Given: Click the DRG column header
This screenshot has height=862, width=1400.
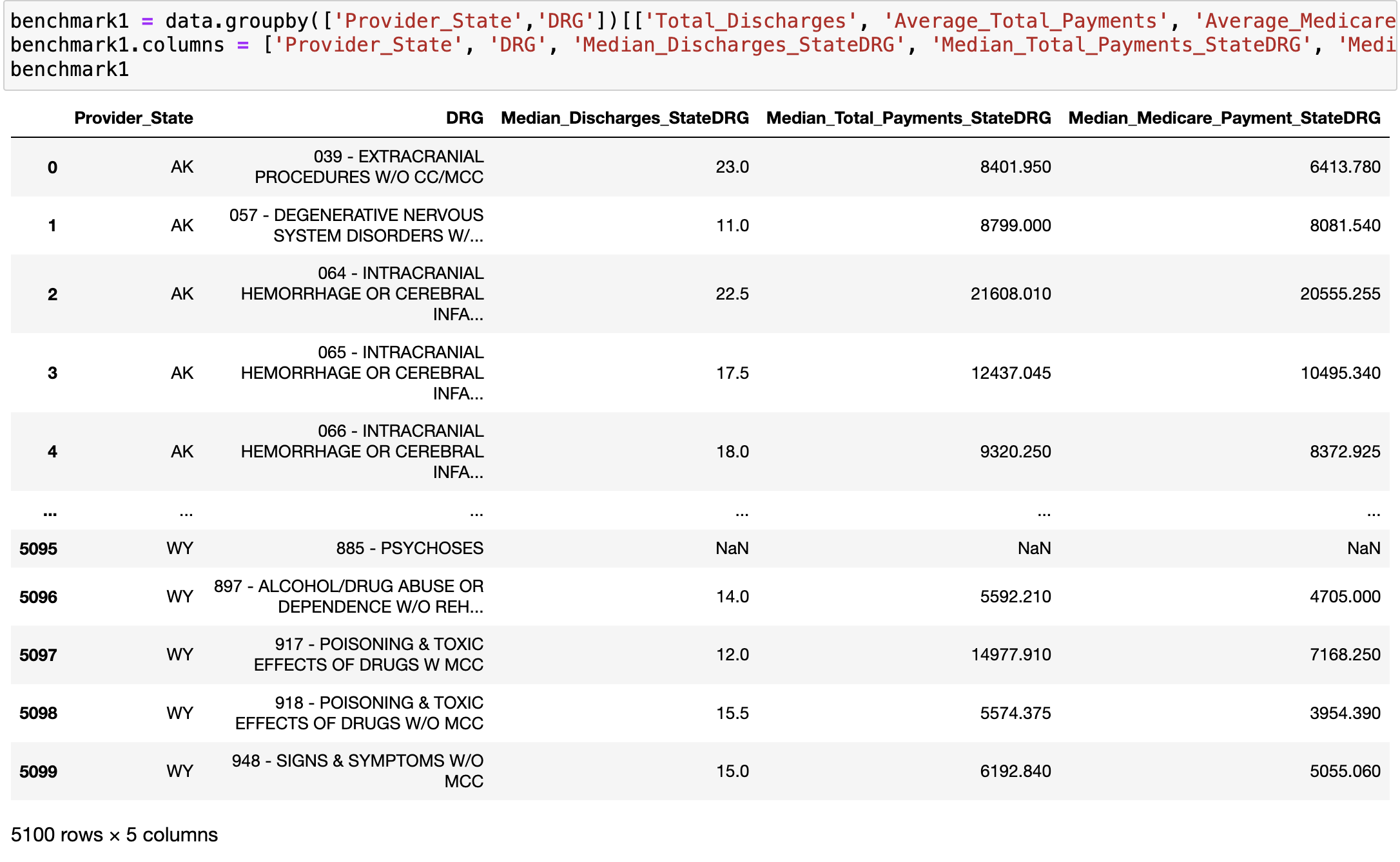Looking at the screenshot, I should pos(464,118).
